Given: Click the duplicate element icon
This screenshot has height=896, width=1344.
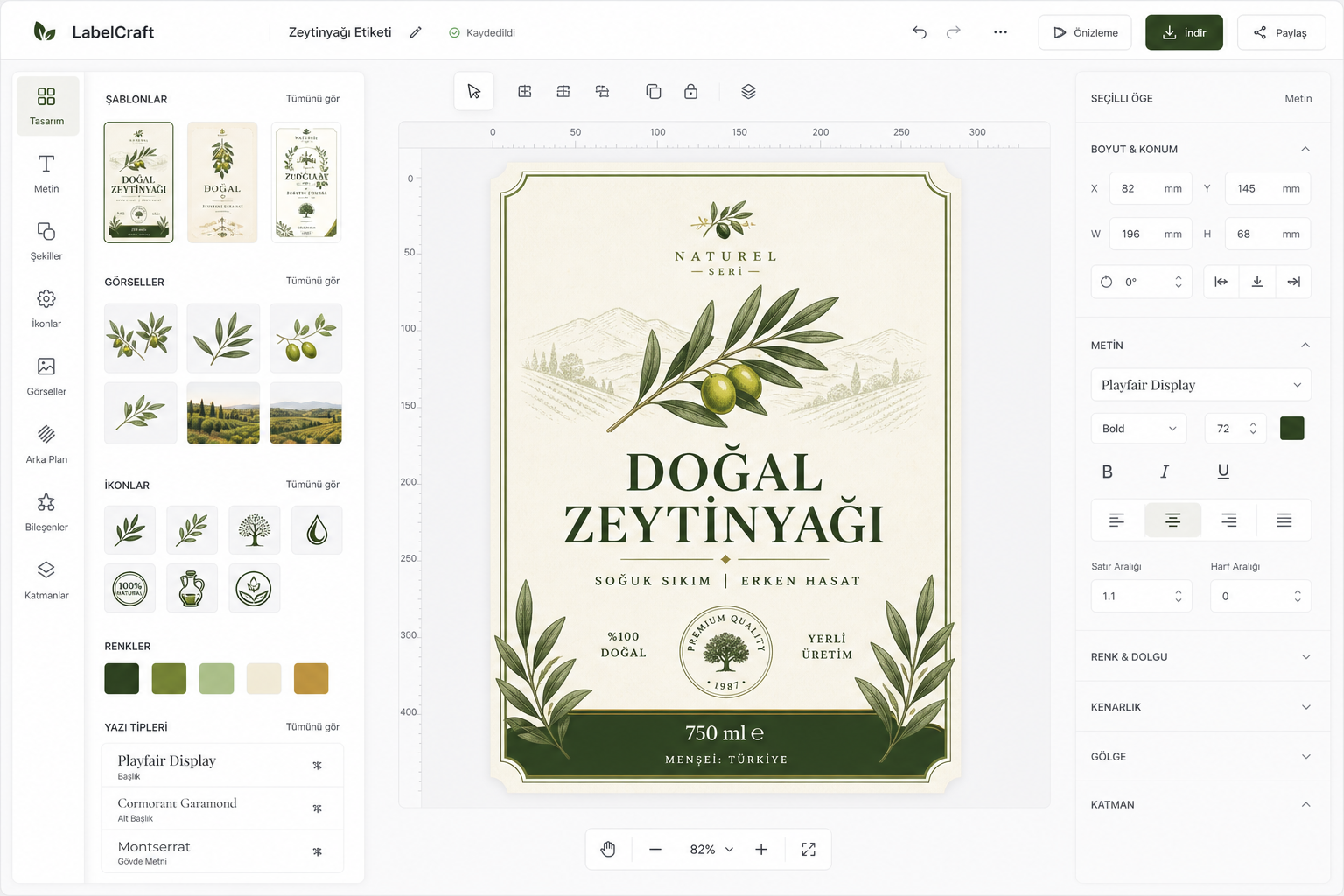Looking at the screenshot, I should pyautogui.click(x=653, y=92).
